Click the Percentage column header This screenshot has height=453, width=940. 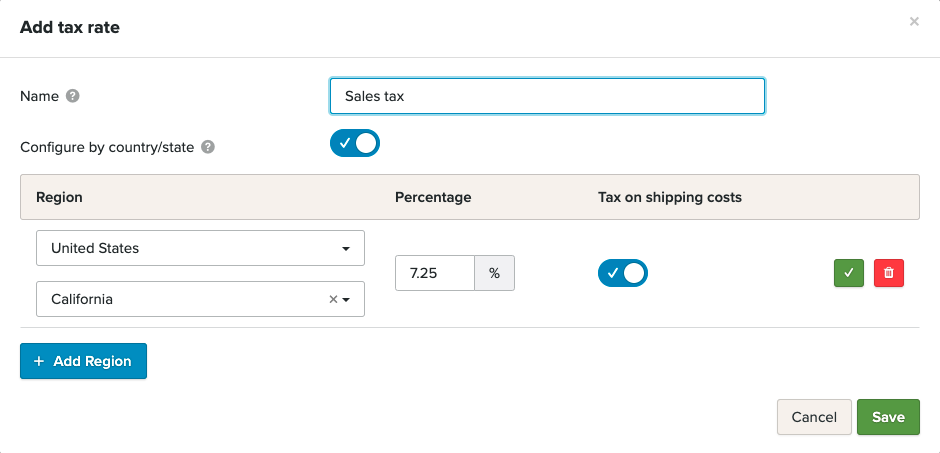(432, 197)
